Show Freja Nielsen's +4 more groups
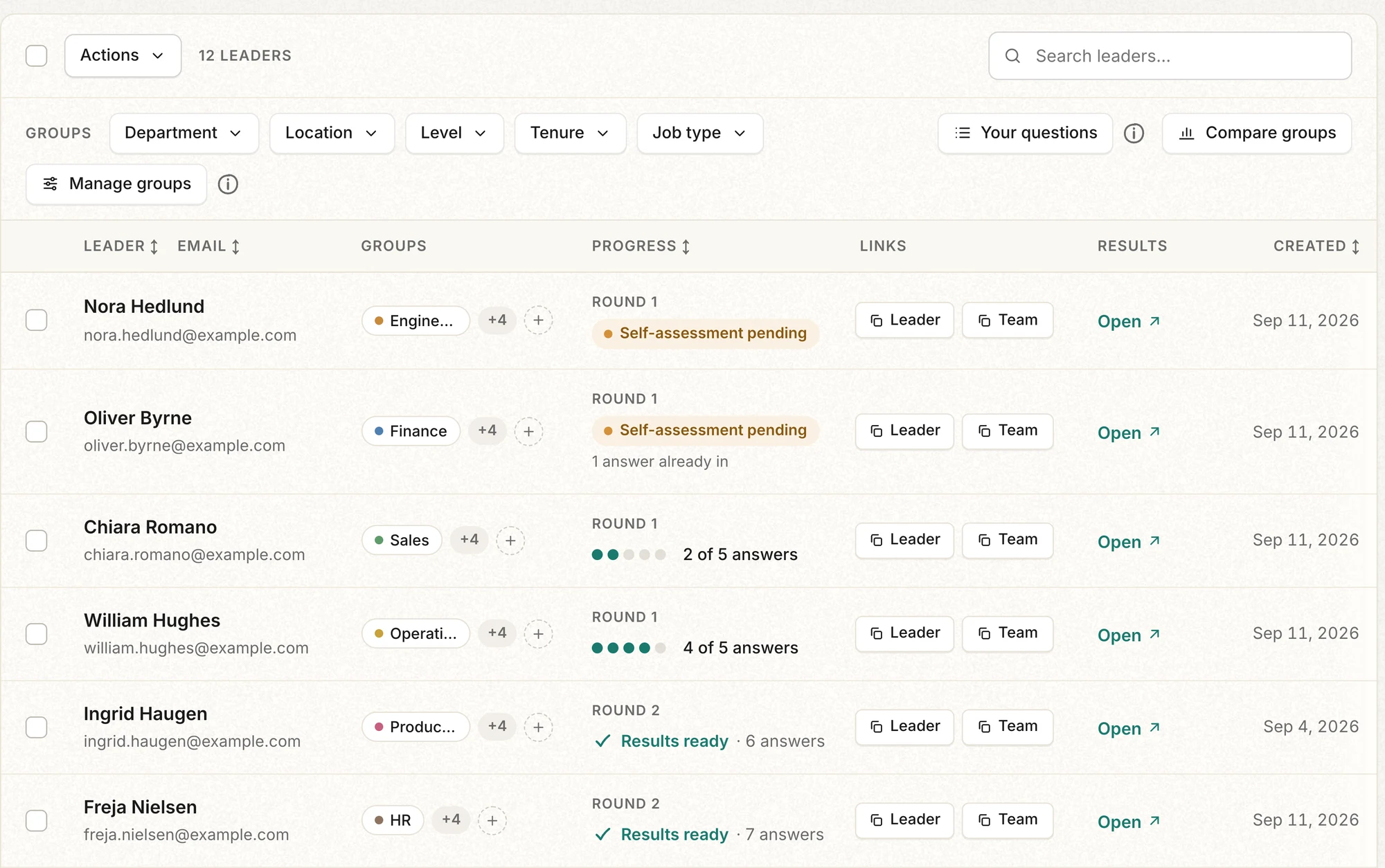Screen dimensions: 1385x868 tap(452, 820)
